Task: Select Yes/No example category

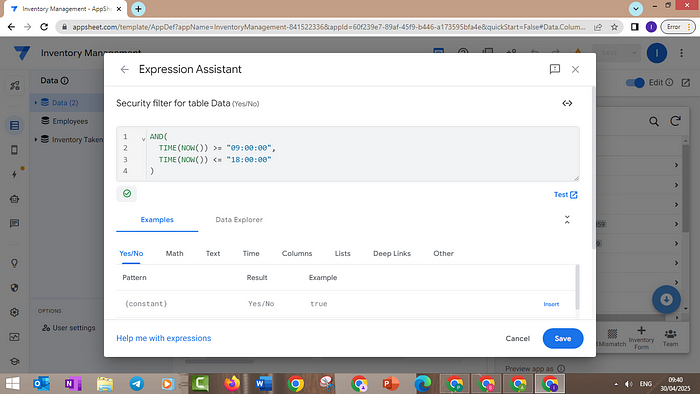Action: tap(131, 253)
